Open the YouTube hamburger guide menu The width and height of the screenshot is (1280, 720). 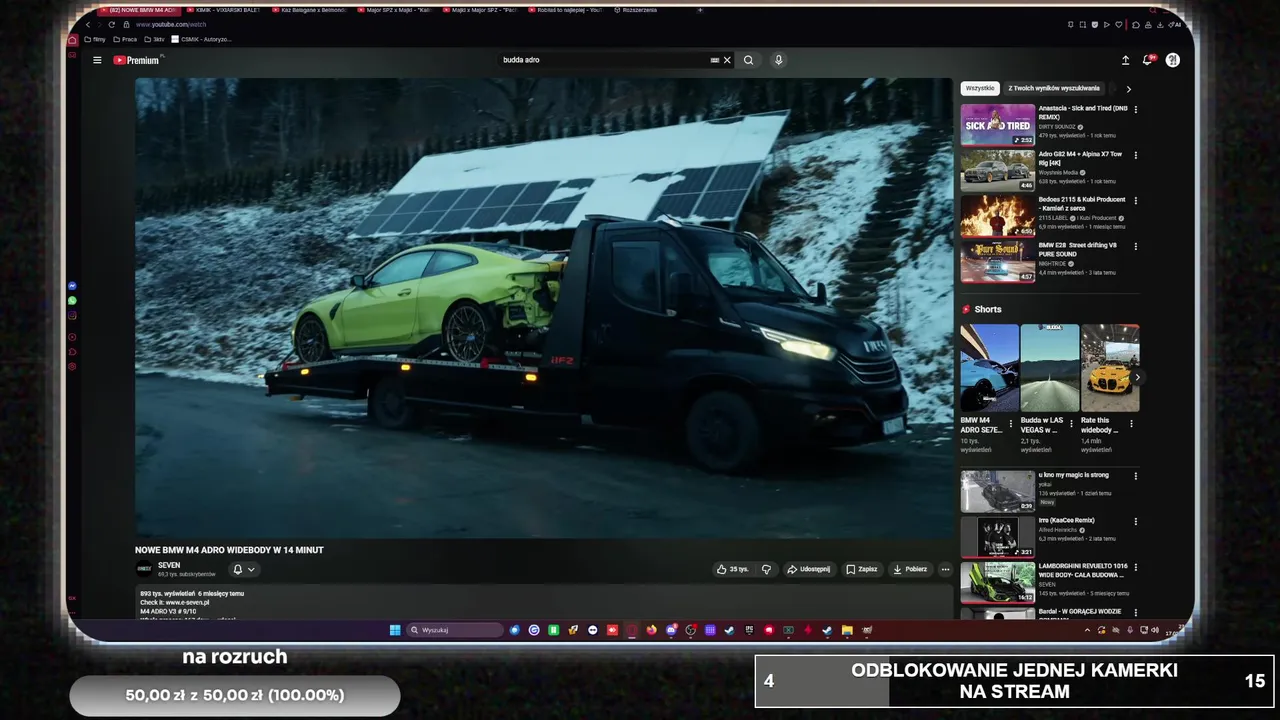coord(97,60)
